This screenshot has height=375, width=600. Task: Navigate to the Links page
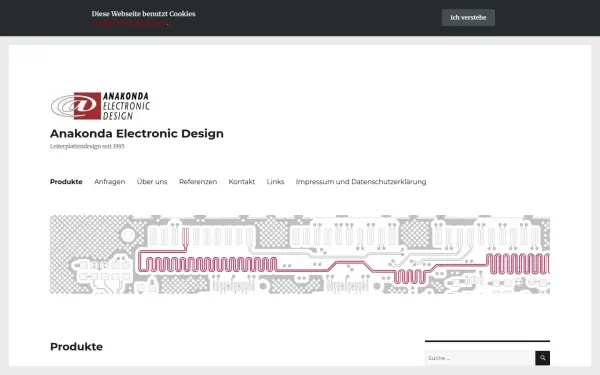coord(275,182)
